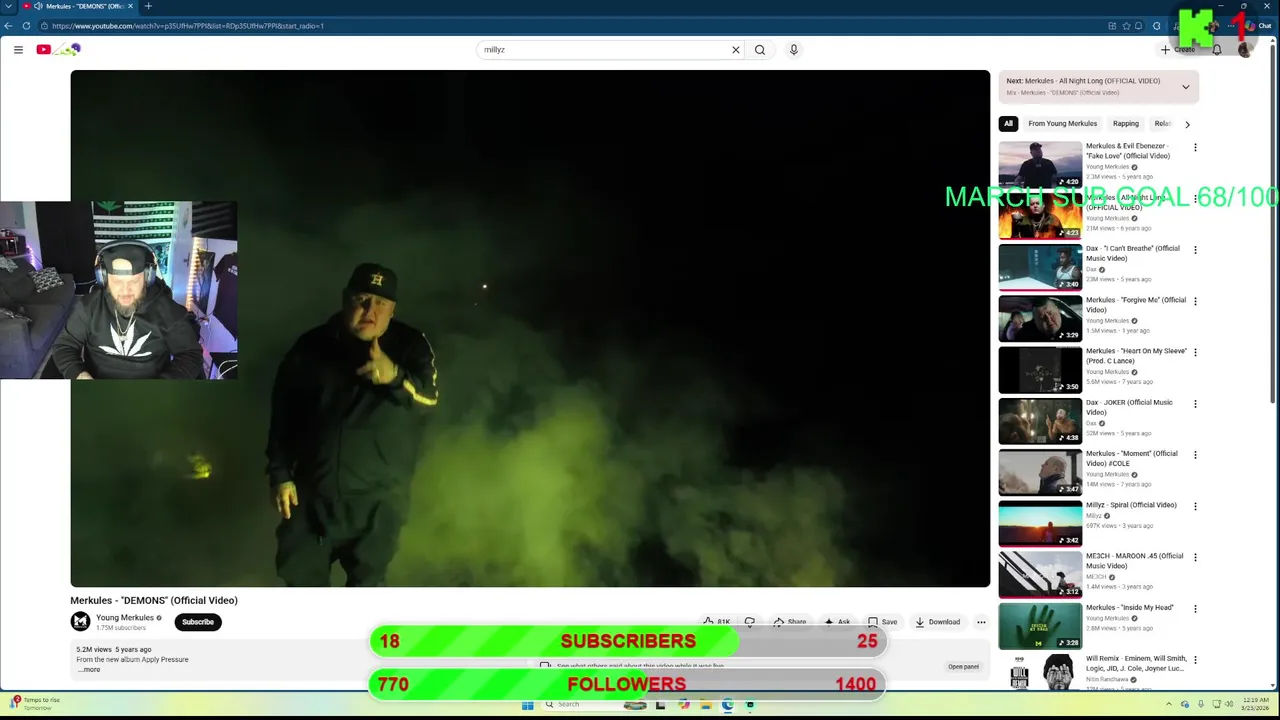
Task: Open Fake Love video thumbnail
Action: [1040, 164]
